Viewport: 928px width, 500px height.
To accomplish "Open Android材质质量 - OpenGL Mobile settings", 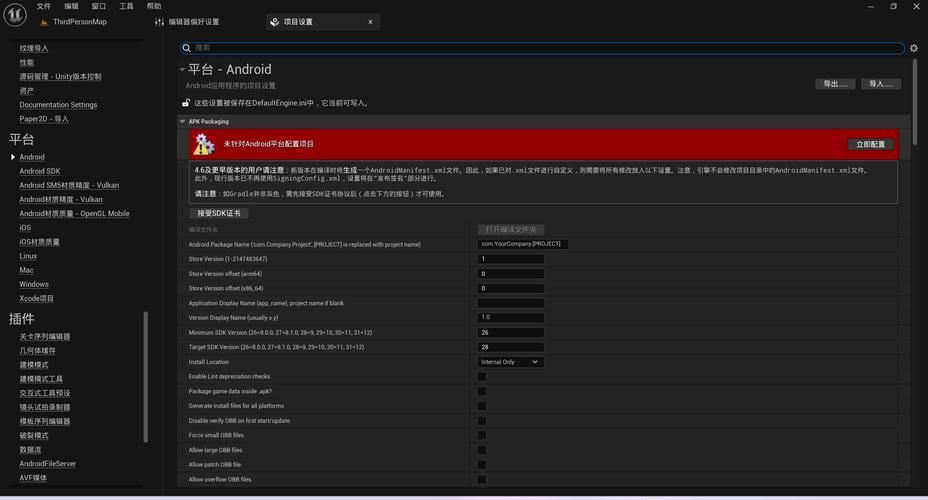I will pyautogui.click(x=74, y=214).
